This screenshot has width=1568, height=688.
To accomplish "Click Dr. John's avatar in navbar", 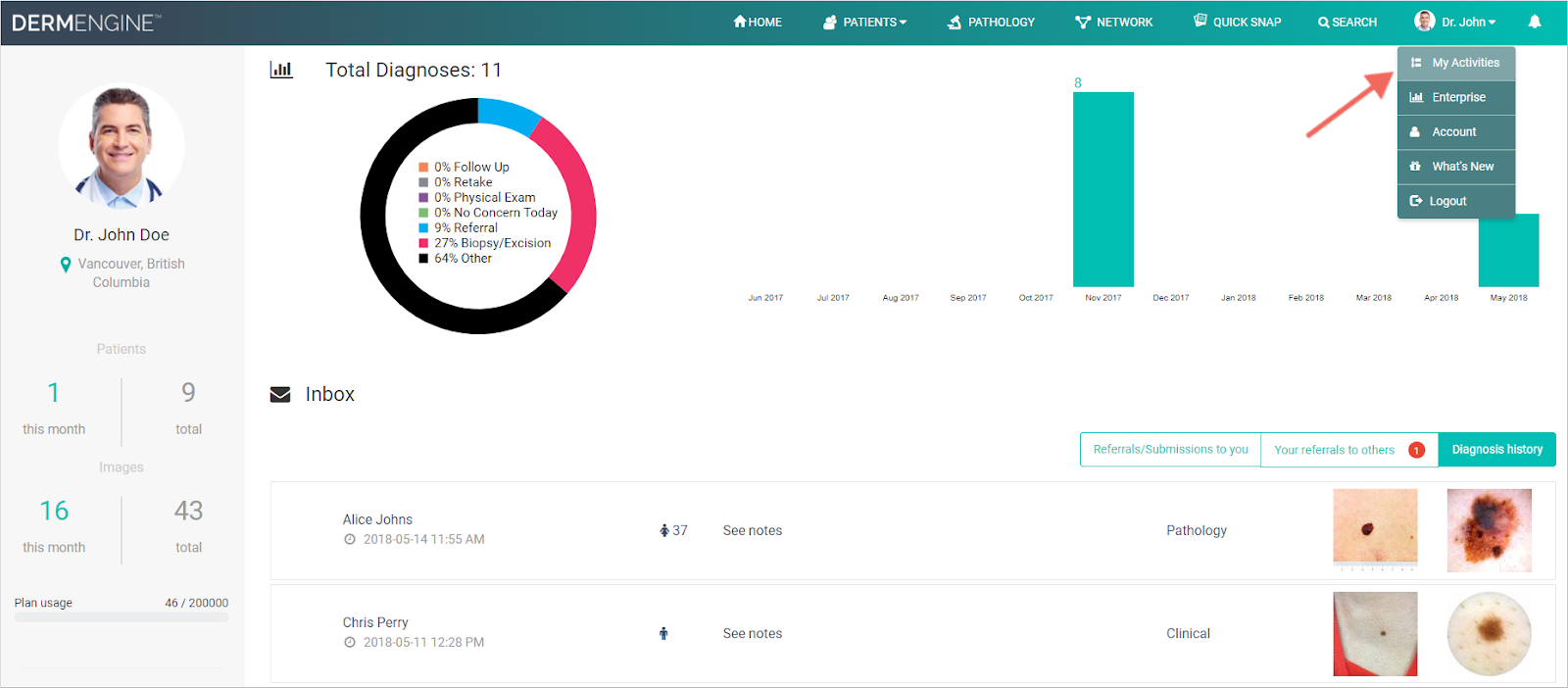I will pyautogui.click(x=1425, y=22).
